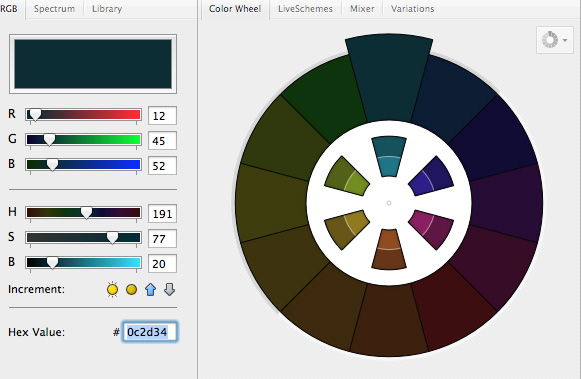Open the color wheel options dropdown
The height and width of the screenshot is (379, 581).
coord(555,40)
